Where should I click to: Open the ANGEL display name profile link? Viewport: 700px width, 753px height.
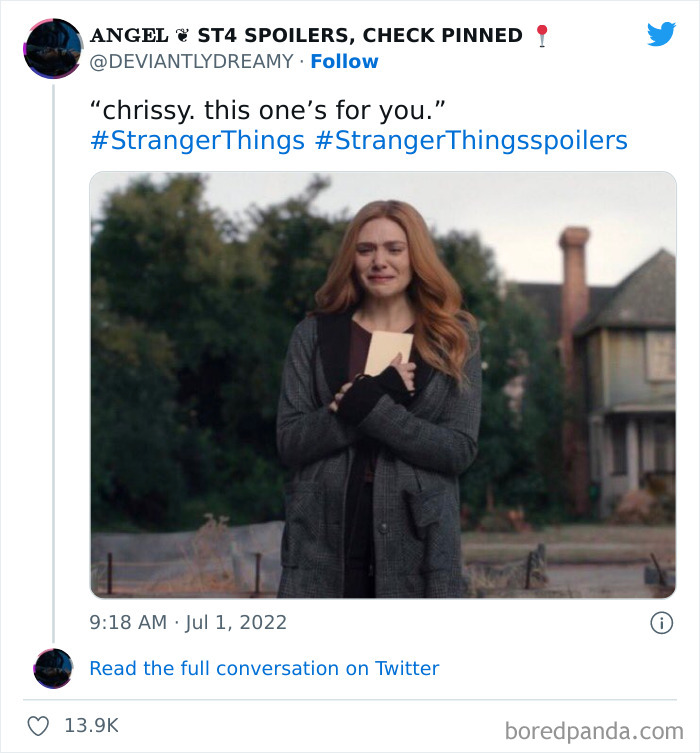point(129,36)
